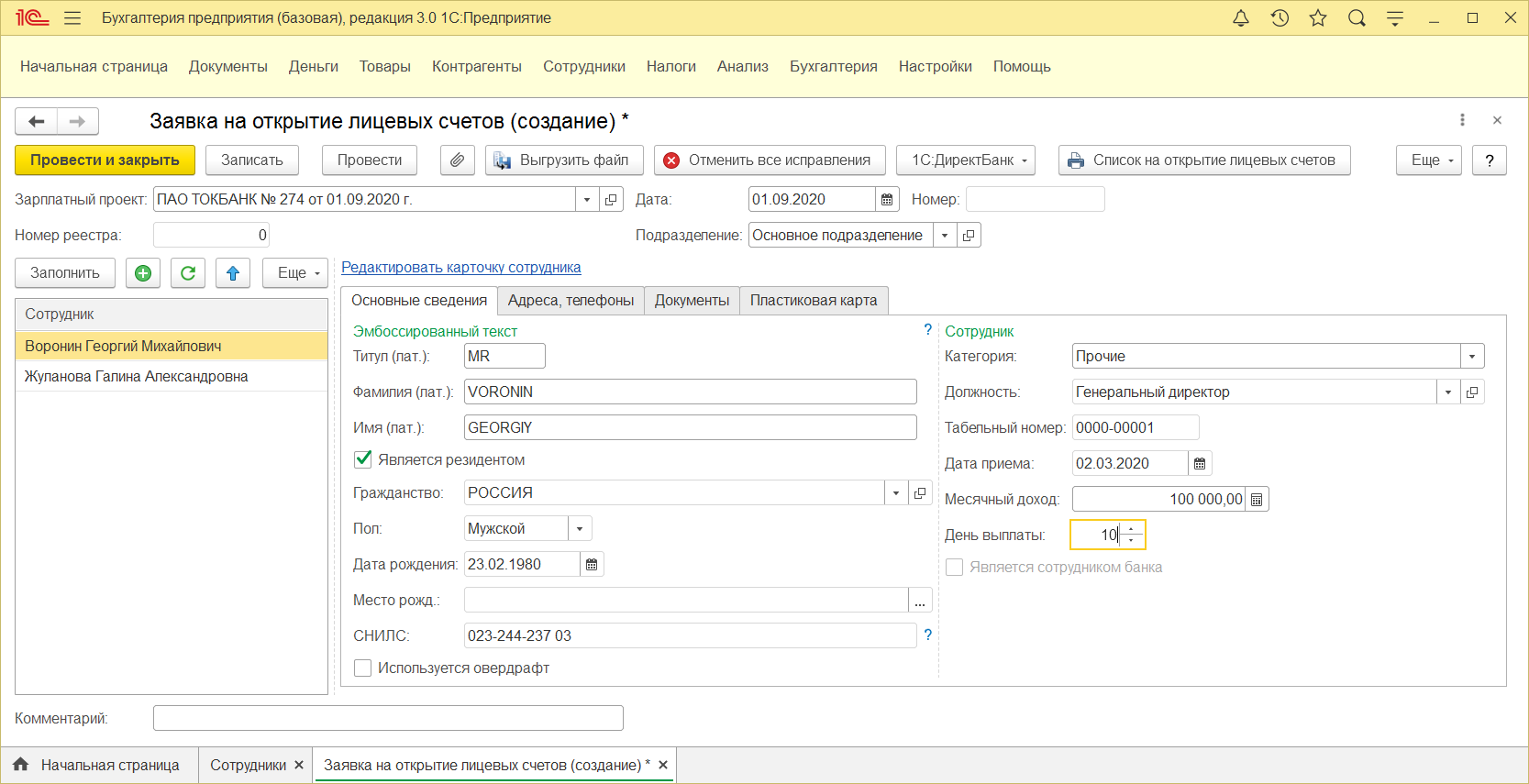Open the 1C main menu hamburger icon
The image size is (1529, 784).
(x=73, y=18)
